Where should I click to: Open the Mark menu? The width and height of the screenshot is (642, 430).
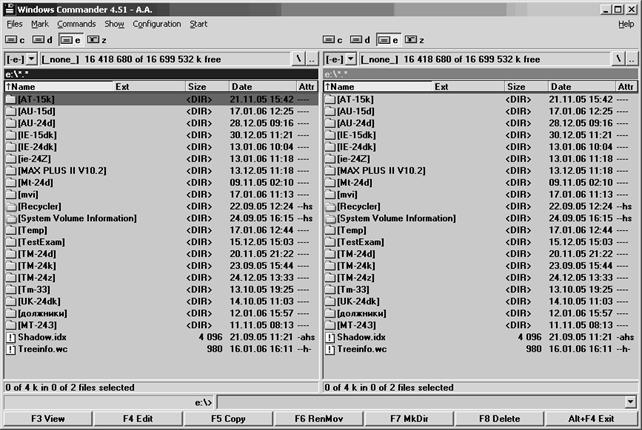pos(40,24)
